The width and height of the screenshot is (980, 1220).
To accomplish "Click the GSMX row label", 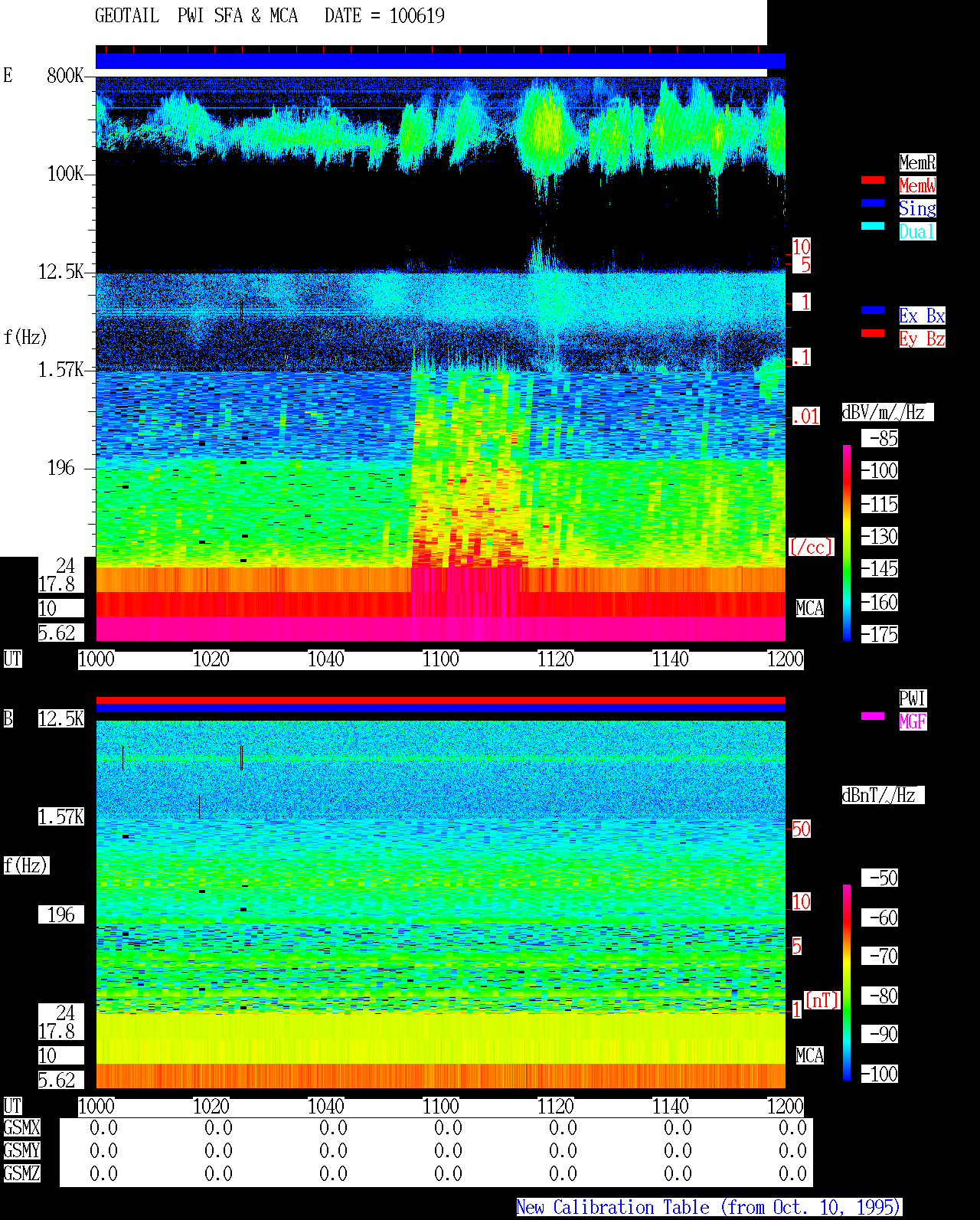I will click(x=22, y=1128).
